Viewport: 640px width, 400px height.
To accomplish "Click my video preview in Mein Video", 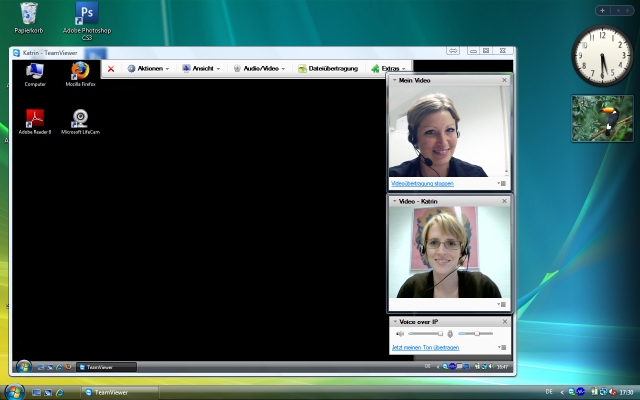I will click(x=449, y=131).
